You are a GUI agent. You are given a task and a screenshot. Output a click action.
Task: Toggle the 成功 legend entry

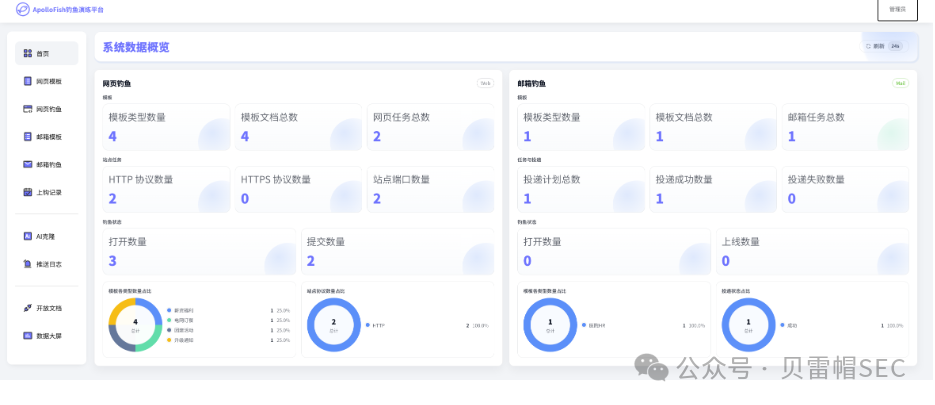tap(789, 326)
